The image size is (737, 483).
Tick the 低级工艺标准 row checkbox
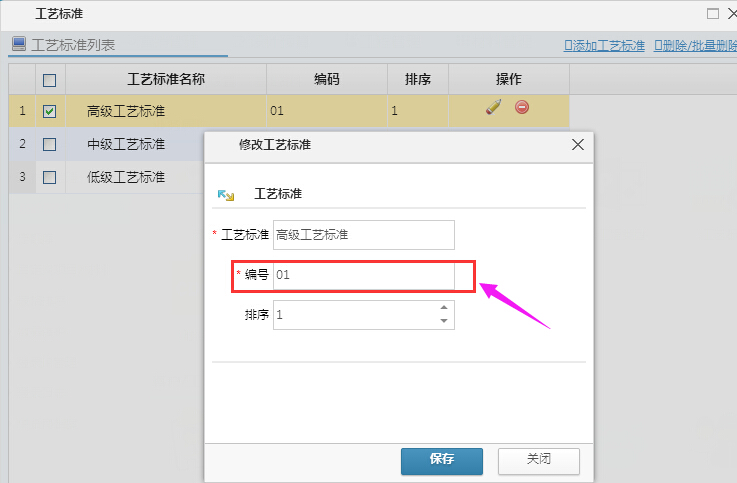pyautogui.click(x=49, y=178)
